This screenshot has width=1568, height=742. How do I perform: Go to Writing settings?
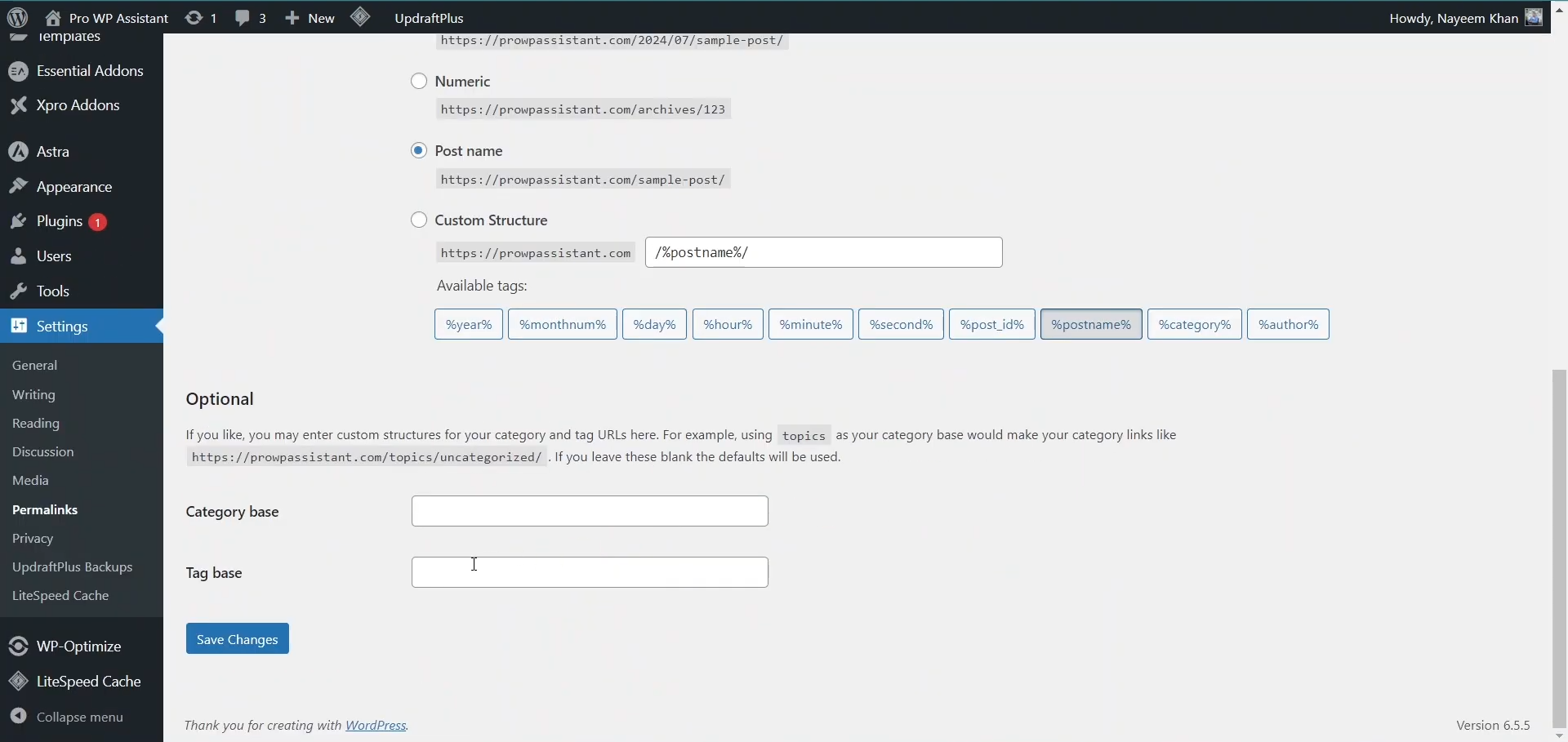[33, 394]
